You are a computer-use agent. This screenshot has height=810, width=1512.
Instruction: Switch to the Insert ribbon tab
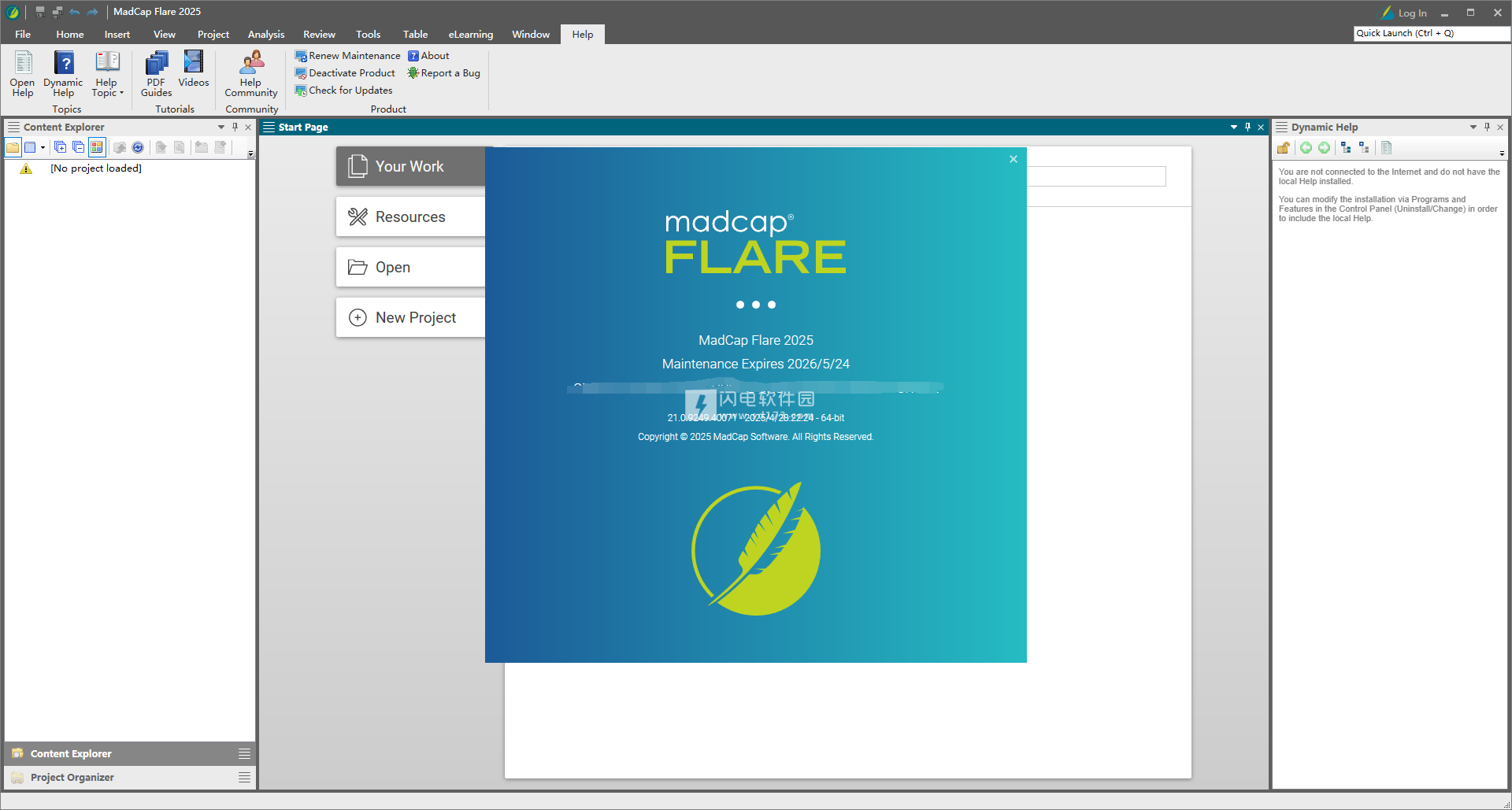pos(117,35)
